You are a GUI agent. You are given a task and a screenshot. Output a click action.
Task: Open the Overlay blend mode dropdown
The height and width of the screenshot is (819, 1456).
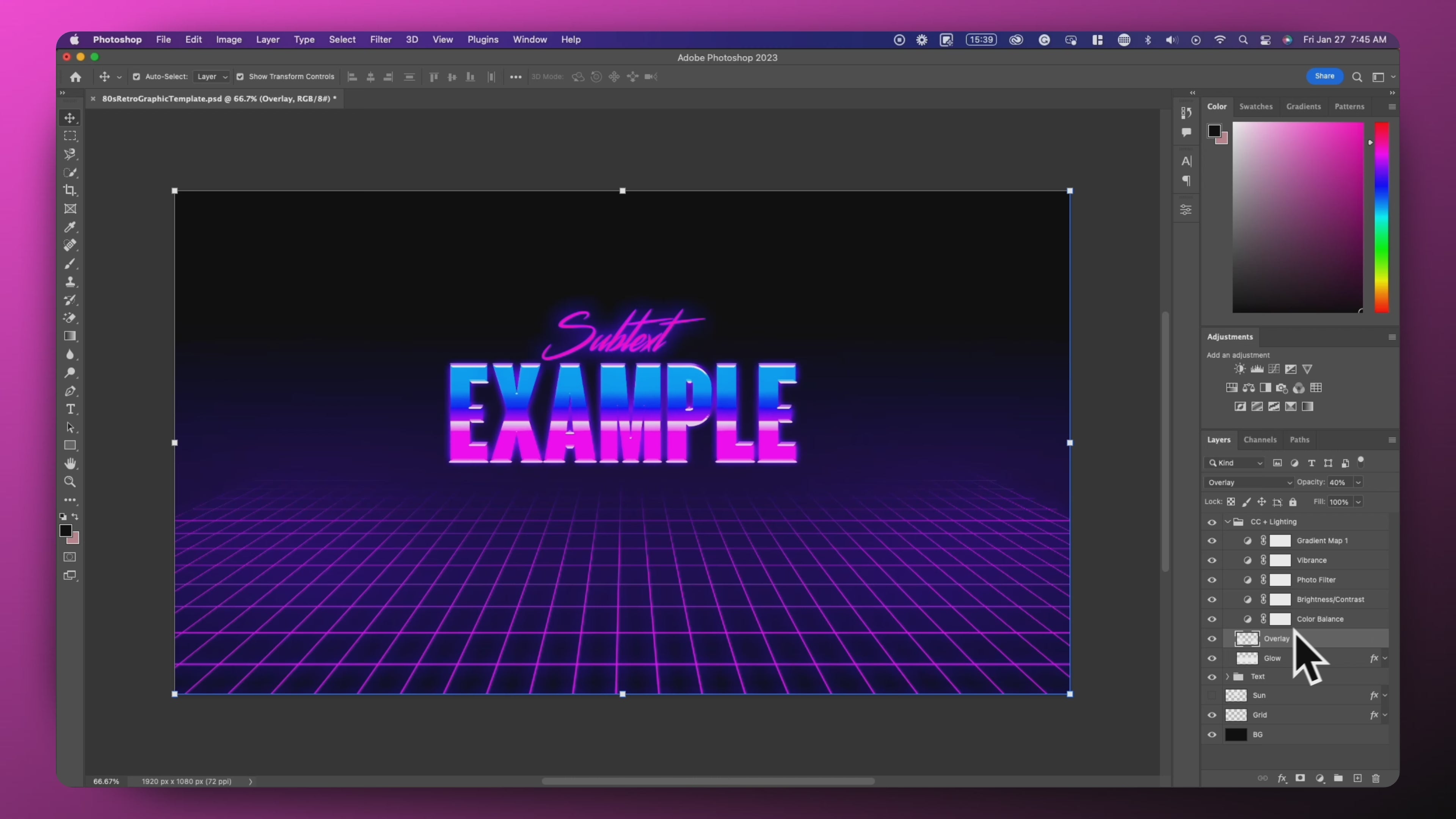point(1249,482)
